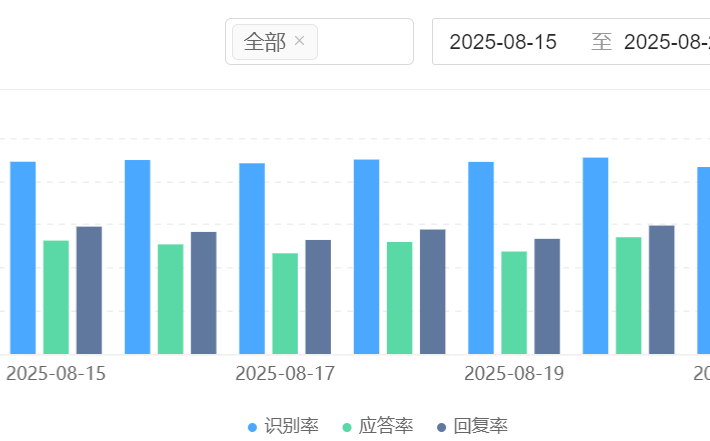Remove the 全部 tag with its x icon

(299, 42)
